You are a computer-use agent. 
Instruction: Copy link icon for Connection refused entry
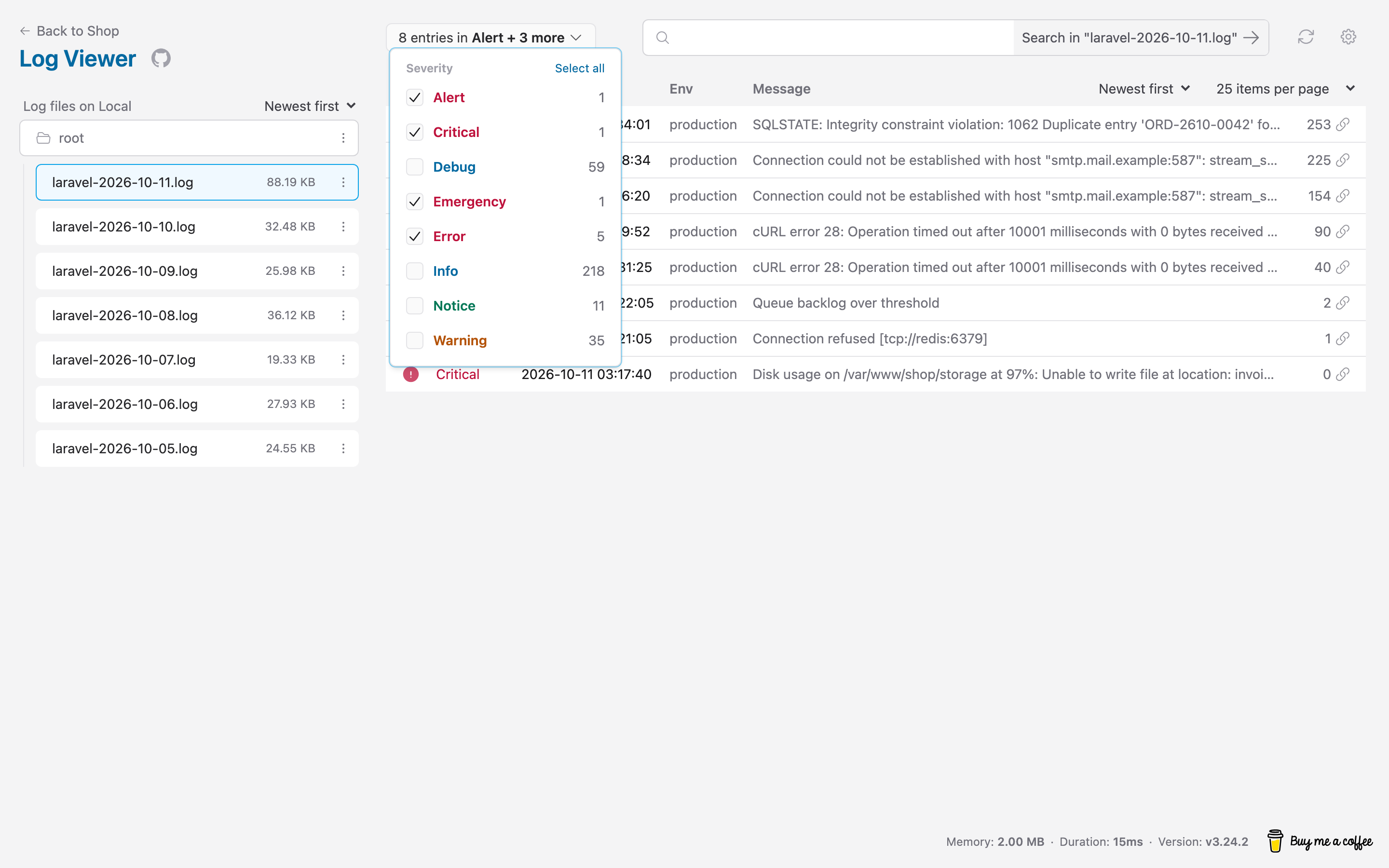click(1343, 339)
